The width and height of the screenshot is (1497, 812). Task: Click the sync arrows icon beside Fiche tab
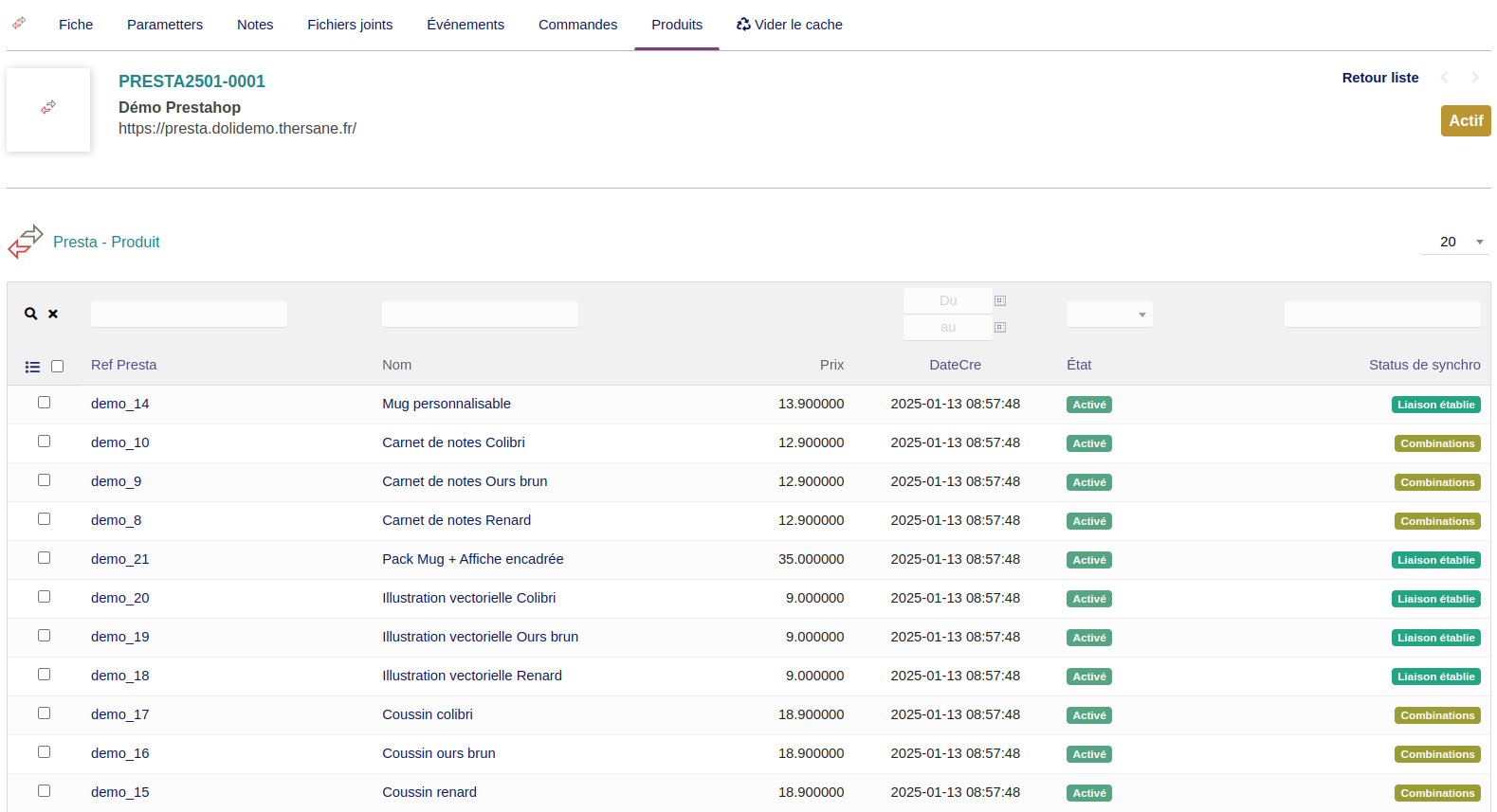point(19,23)
